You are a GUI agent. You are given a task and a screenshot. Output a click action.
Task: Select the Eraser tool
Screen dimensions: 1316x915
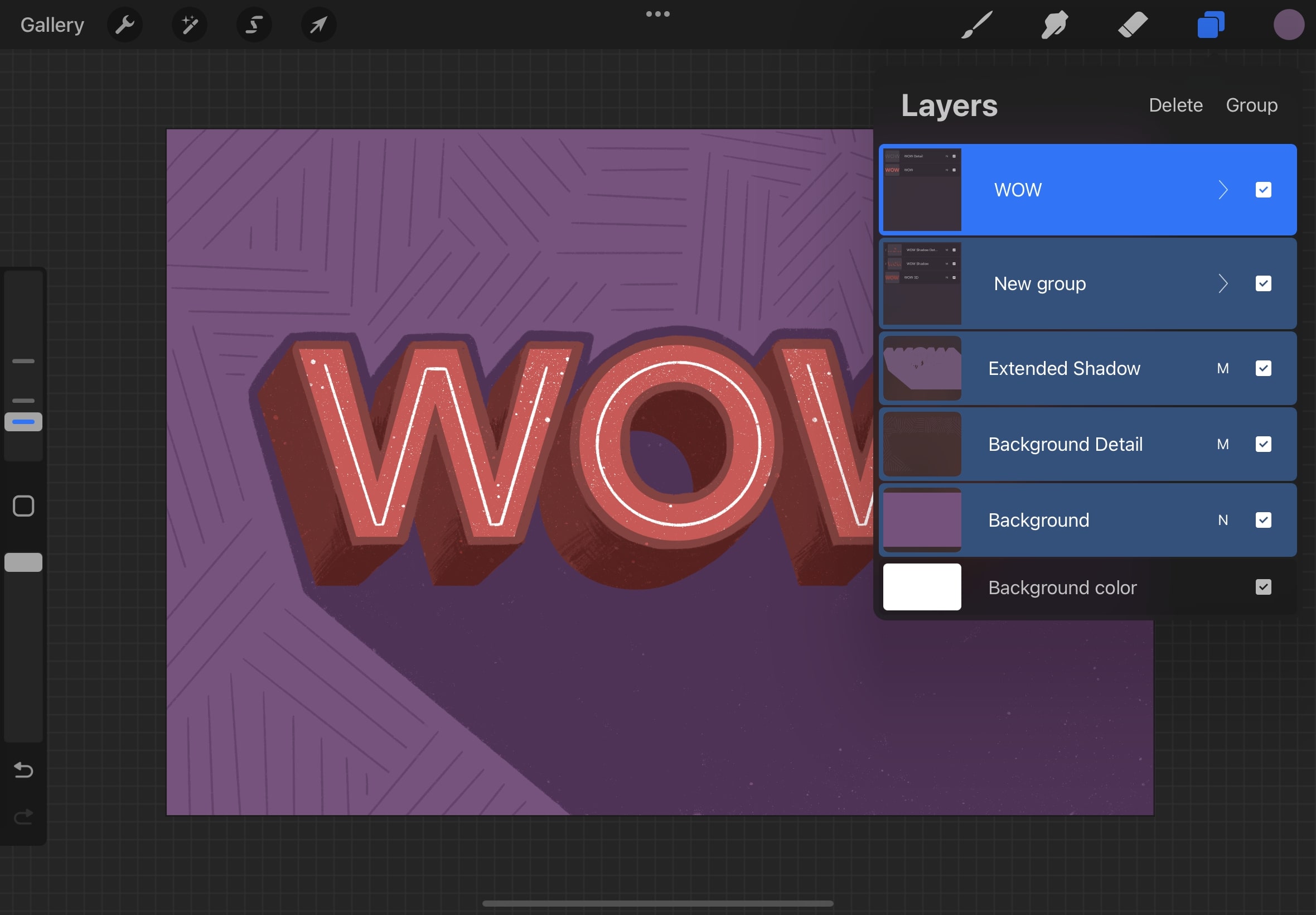(x=1132, y=24)
